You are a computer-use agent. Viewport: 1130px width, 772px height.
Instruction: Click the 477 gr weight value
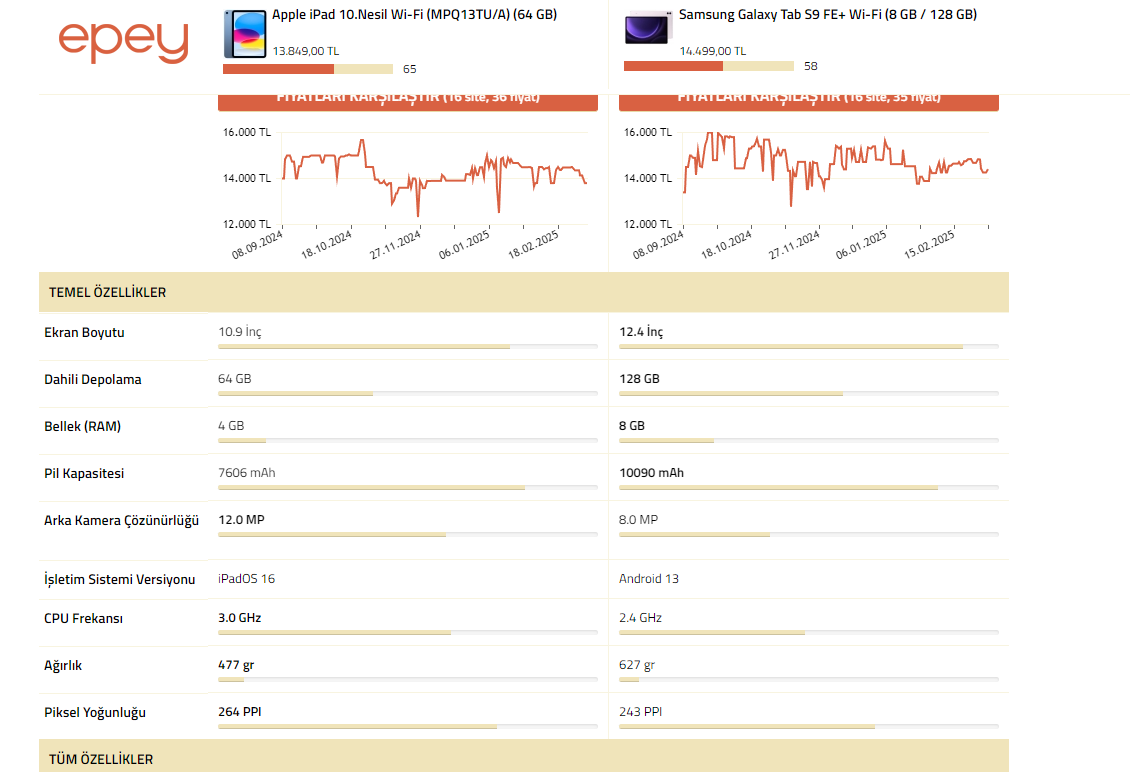[236, 665]
